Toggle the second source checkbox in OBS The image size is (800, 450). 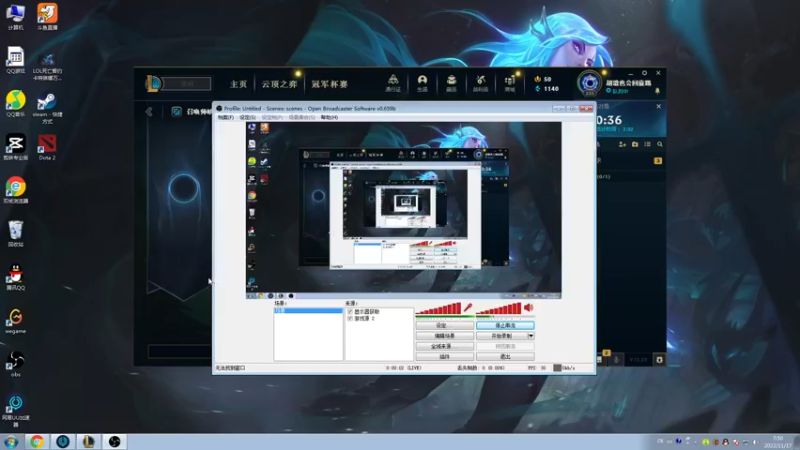click(x=350, y=318)
